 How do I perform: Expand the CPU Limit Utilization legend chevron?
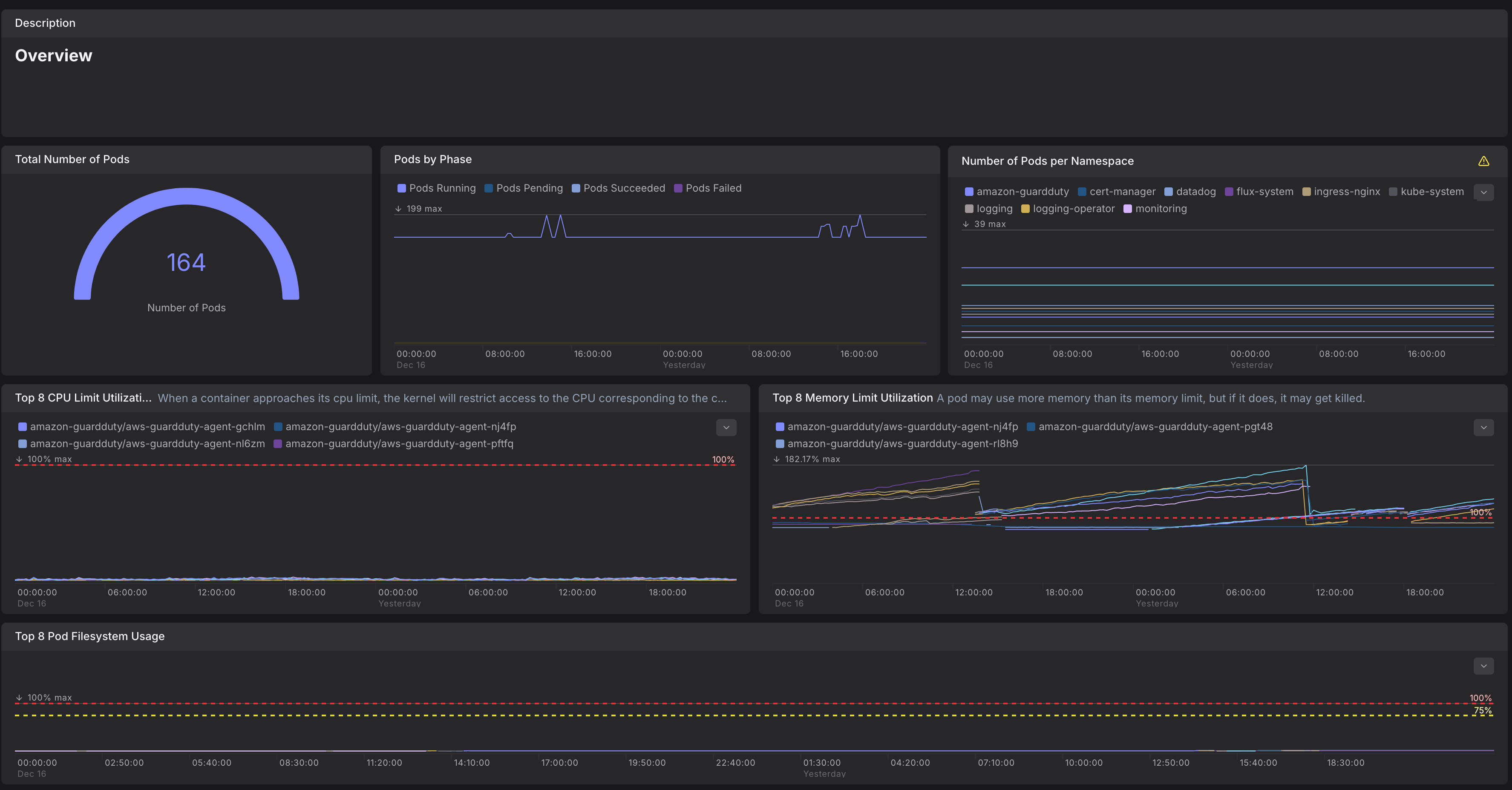click(726, 427)
